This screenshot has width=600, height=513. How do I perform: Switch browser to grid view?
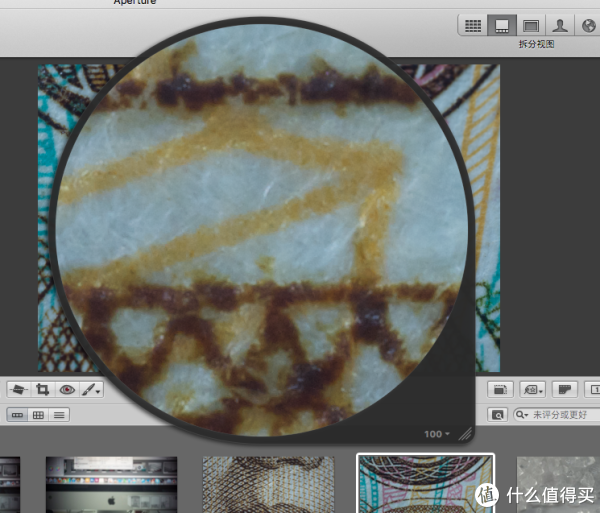click(38, 415)
